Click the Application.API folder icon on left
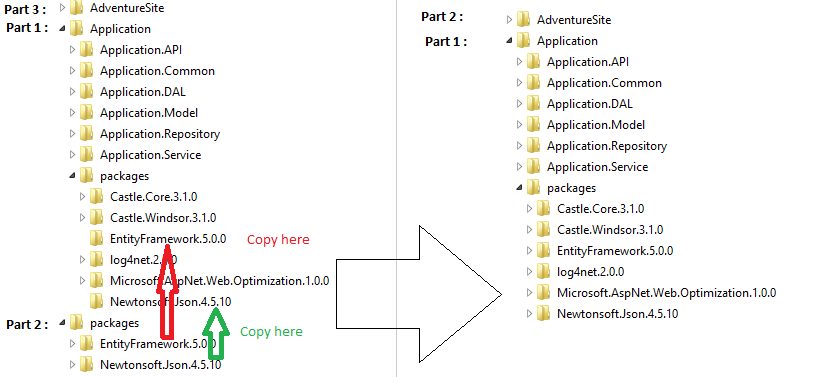820x377 pixels. coord(86,50)
